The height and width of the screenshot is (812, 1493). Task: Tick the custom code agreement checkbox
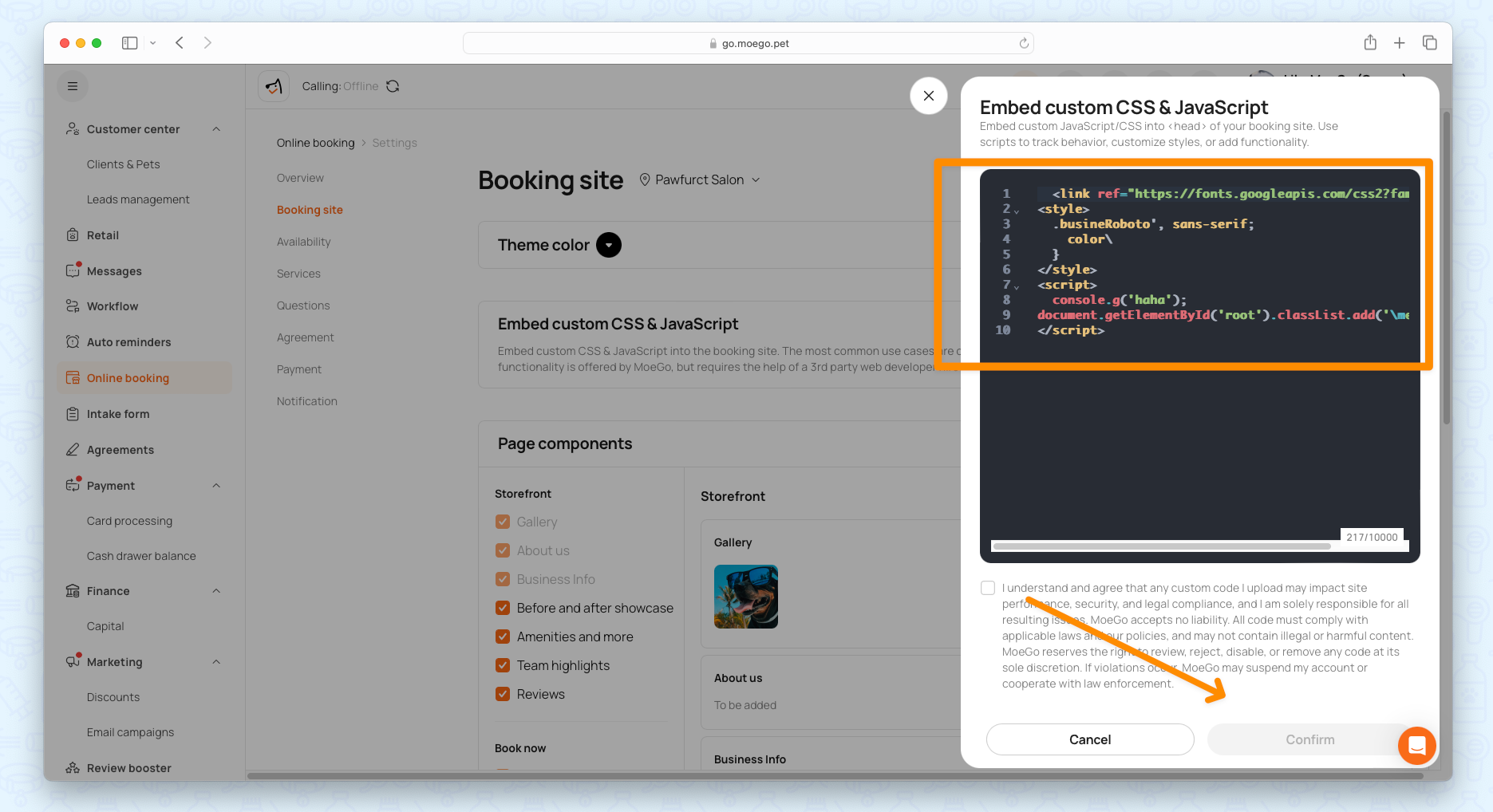point(988,588)
